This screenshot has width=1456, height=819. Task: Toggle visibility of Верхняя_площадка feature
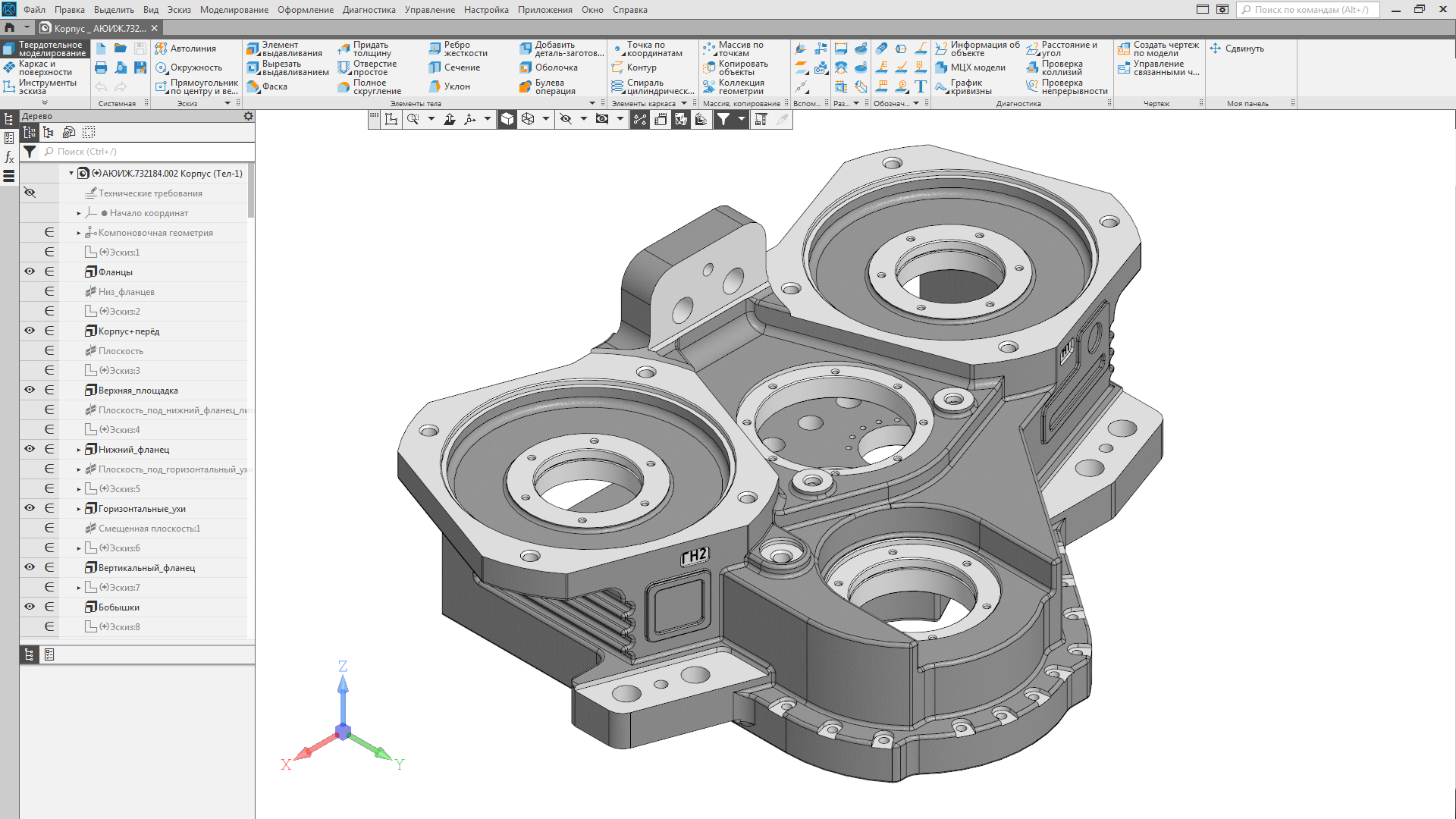click(x=30, y=390)
